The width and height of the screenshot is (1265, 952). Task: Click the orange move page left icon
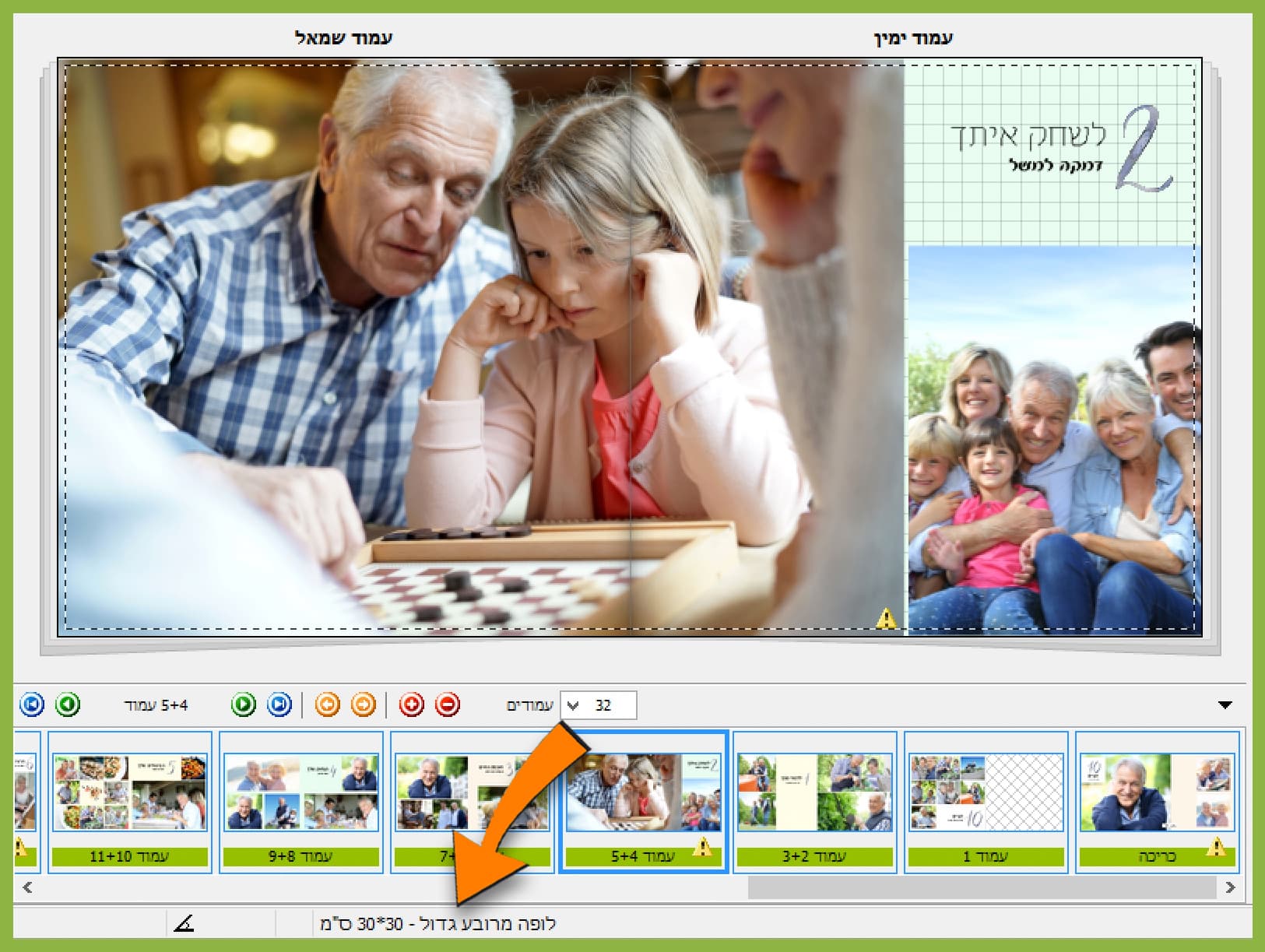328,705
